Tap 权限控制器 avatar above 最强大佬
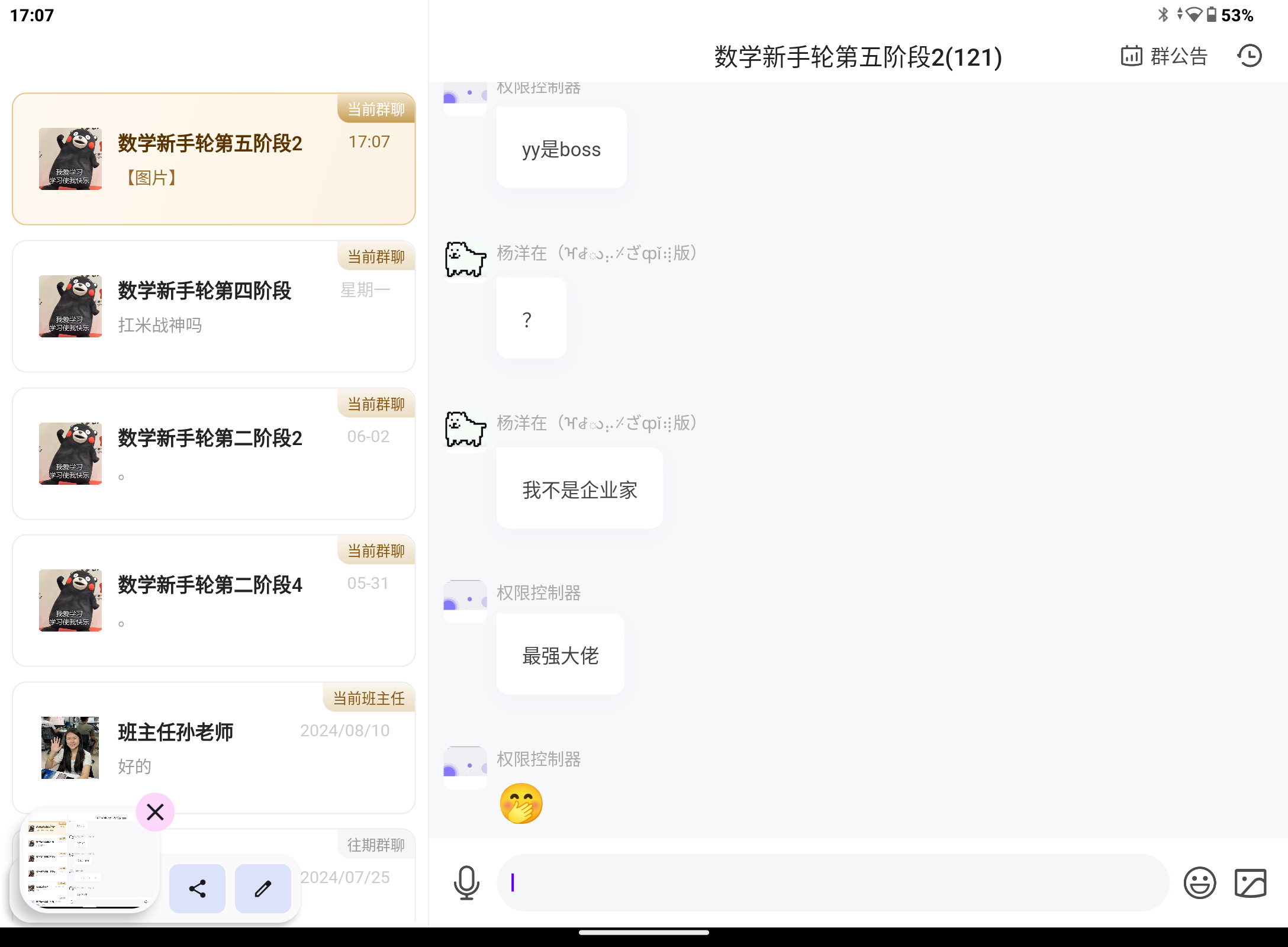1288x947 pixels. 465,601
